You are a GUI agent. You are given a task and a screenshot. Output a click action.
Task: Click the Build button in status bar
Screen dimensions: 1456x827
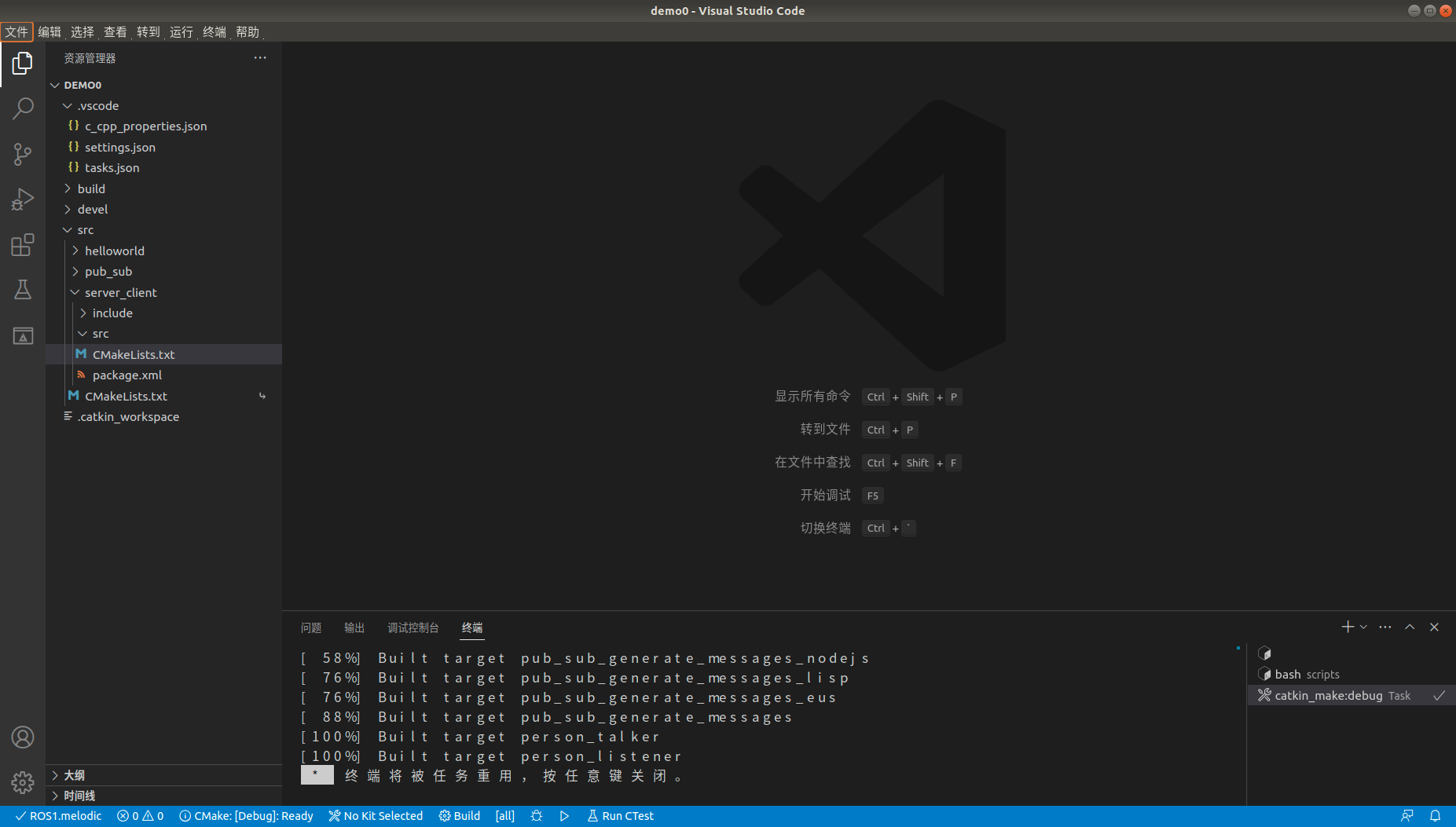[x=460, y=816]
